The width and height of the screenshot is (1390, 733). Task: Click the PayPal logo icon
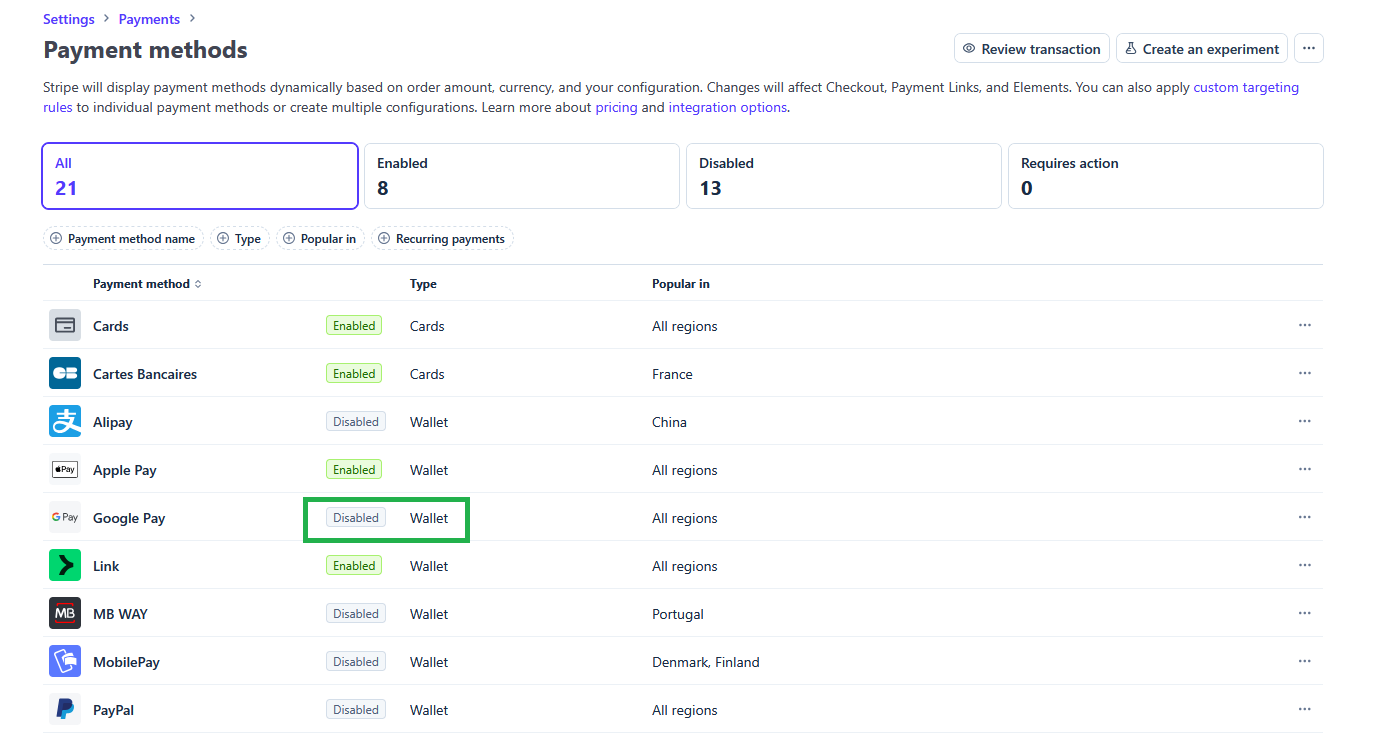pos(65,710)
